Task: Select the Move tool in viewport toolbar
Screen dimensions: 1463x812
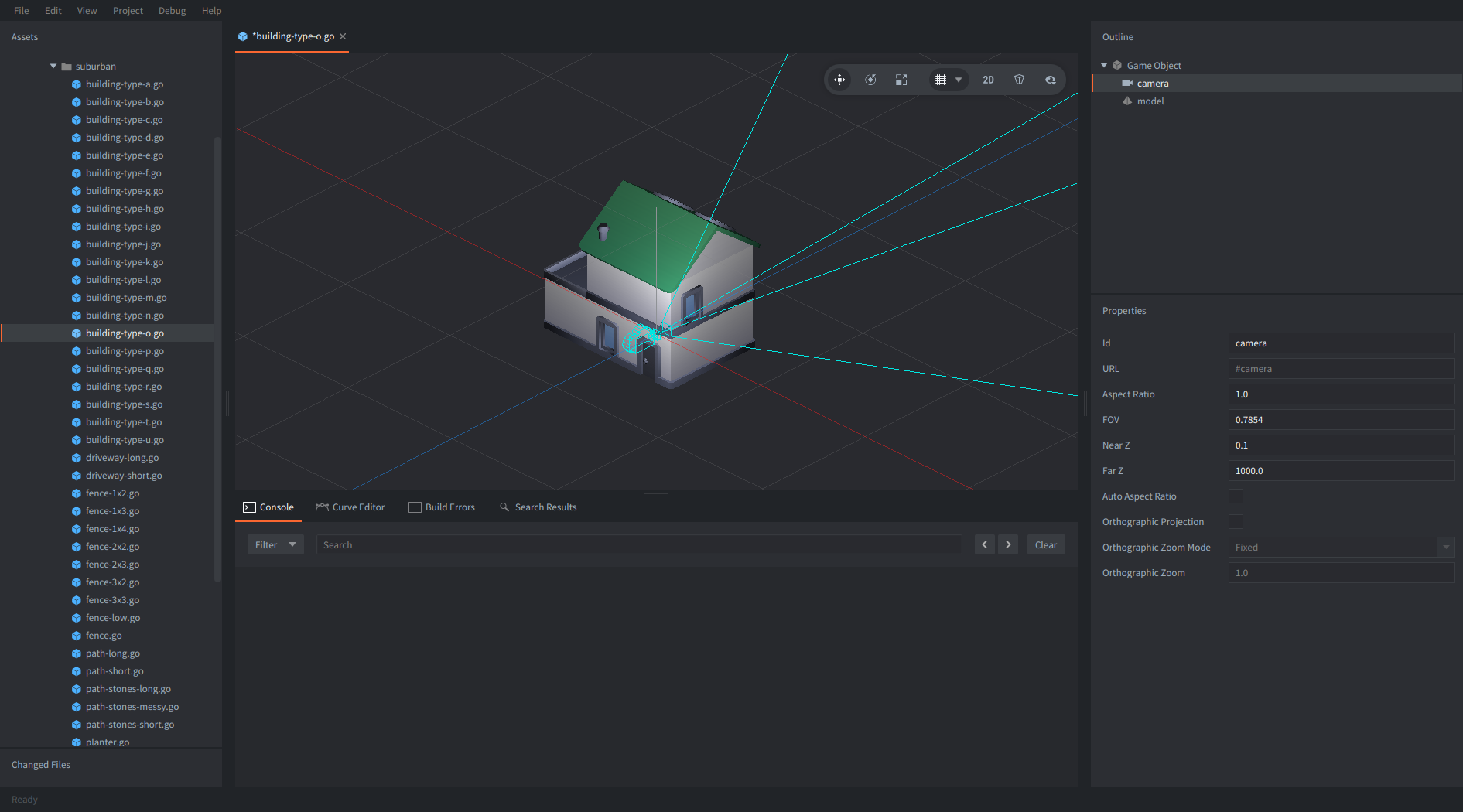Action: pyautogui.click(x=839, y=80)
